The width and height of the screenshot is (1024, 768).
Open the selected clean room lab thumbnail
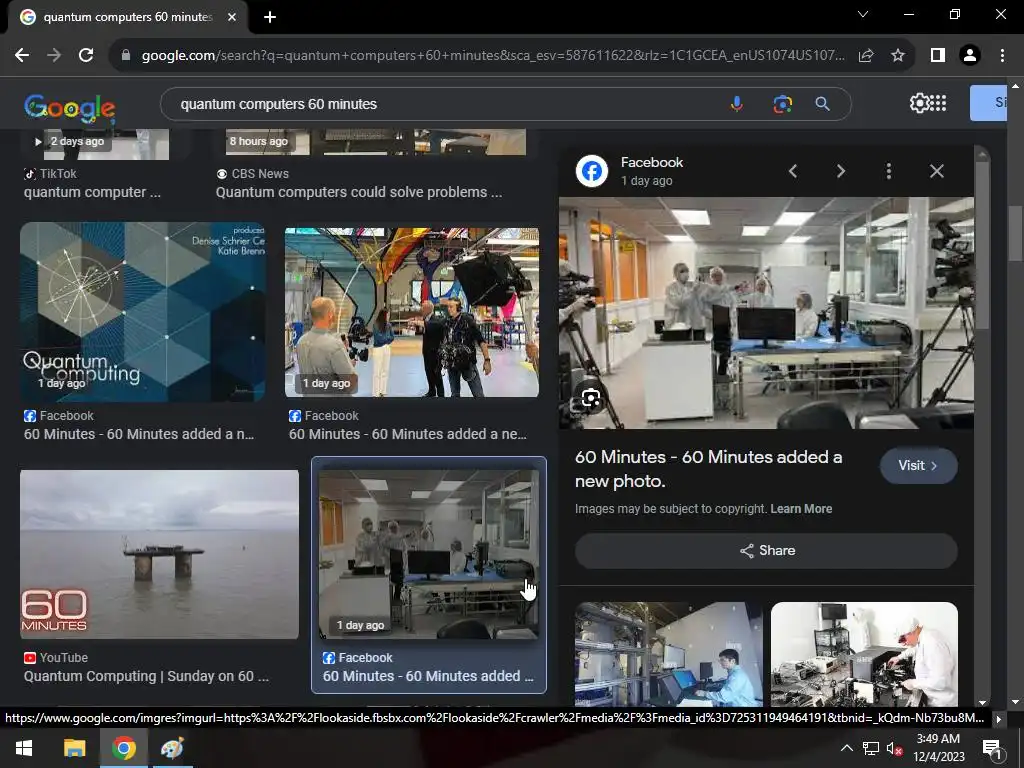pyautogui.click(x=428, y=554)
